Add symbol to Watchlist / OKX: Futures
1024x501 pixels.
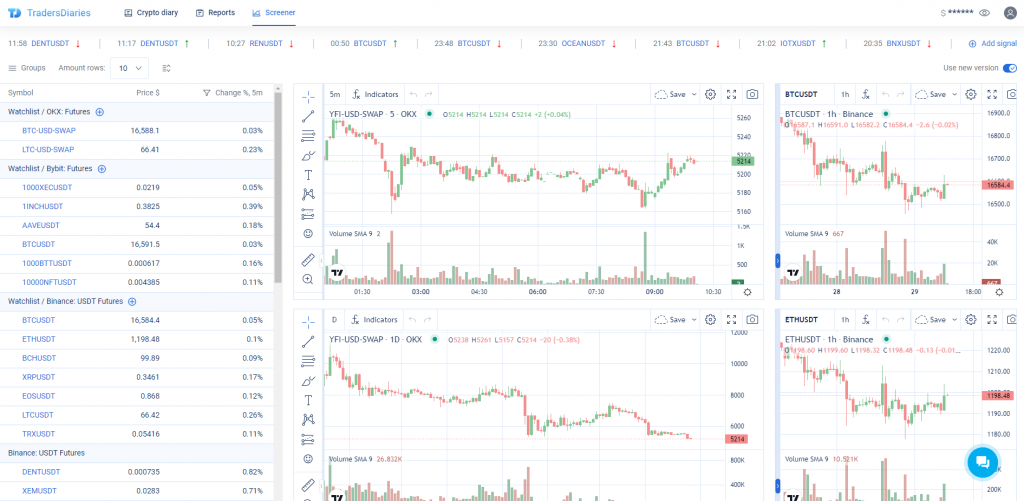100,112
